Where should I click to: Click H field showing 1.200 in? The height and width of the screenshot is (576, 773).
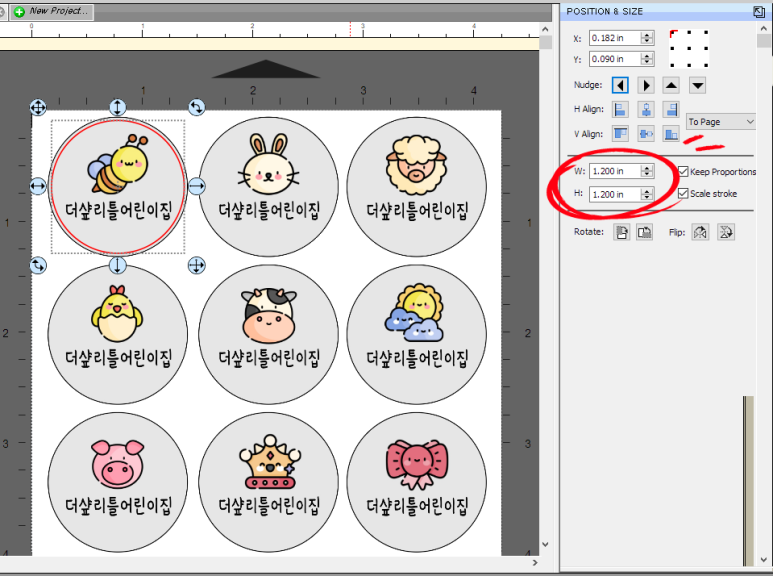(x=615, y=194)
